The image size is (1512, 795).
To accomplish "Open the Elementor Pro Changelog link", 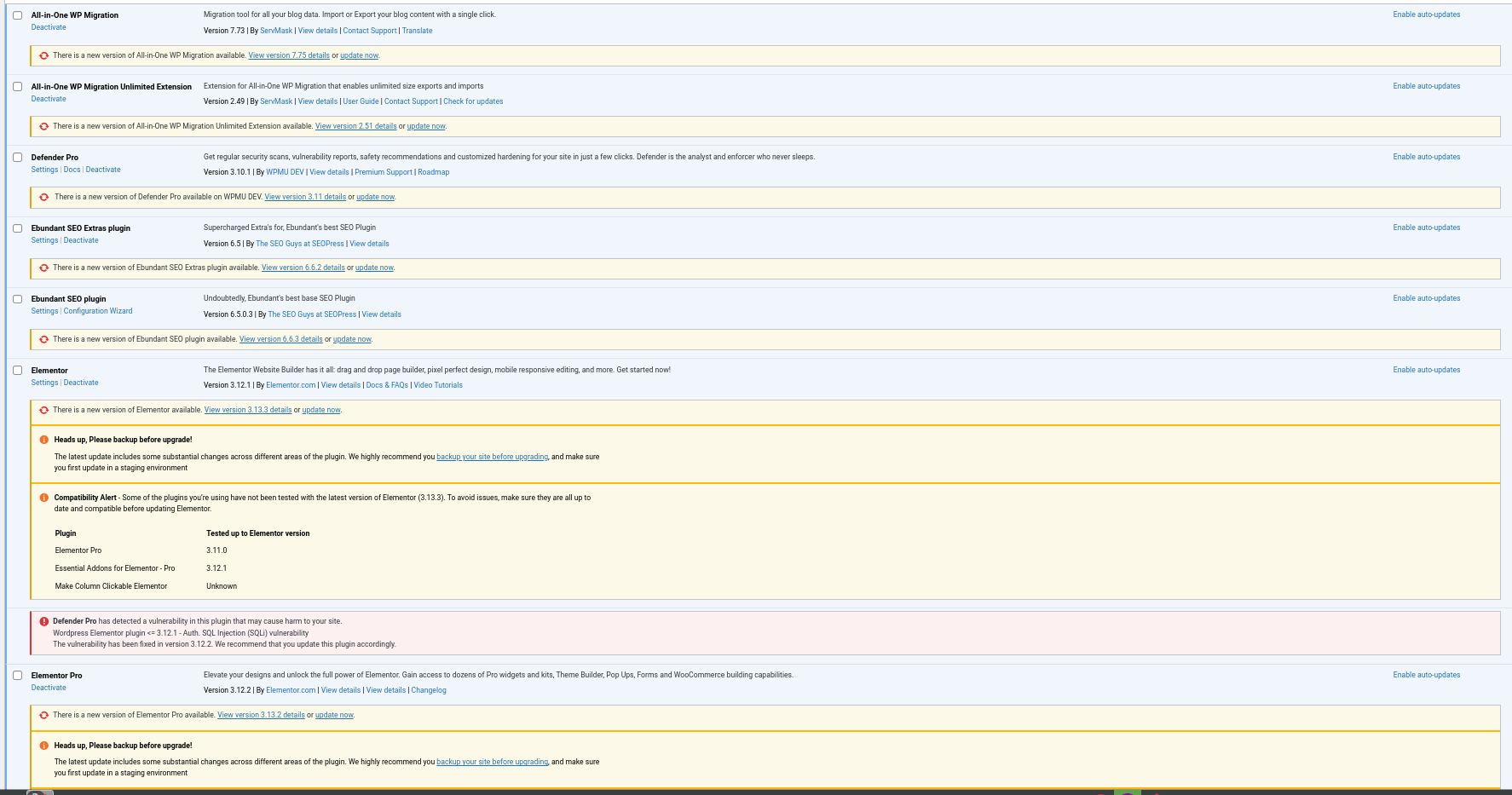I will (x=429, y=690).
